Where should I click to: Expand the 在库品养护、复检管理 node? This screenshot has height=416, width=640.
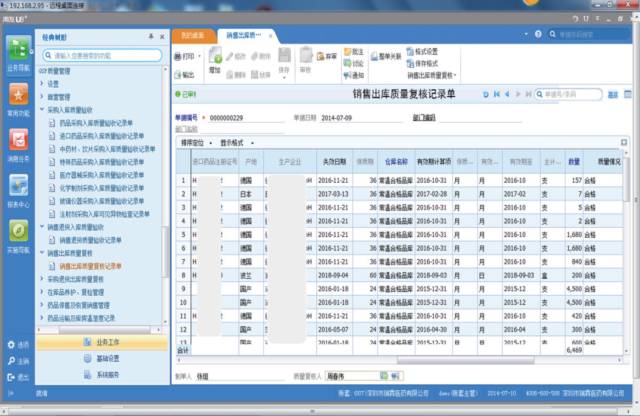pyautogui.click(x=42, y=292)
